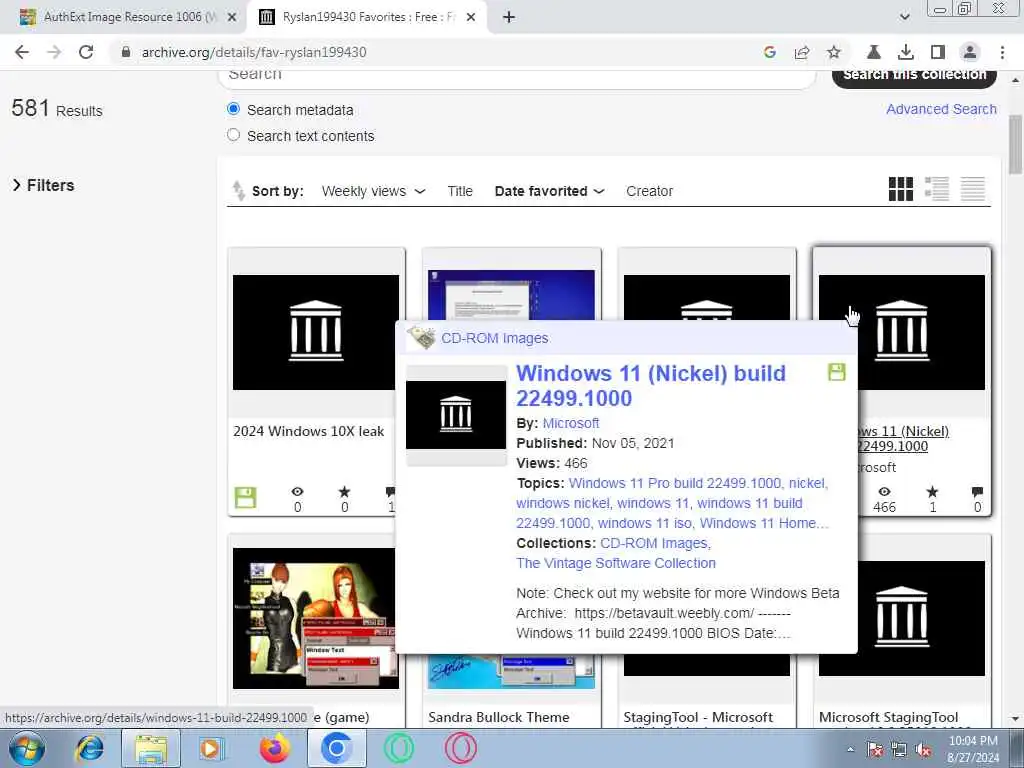Switch to compact list view
Image resolution: width=1024 pixels, height=768 pixels.
coord(972,189)
